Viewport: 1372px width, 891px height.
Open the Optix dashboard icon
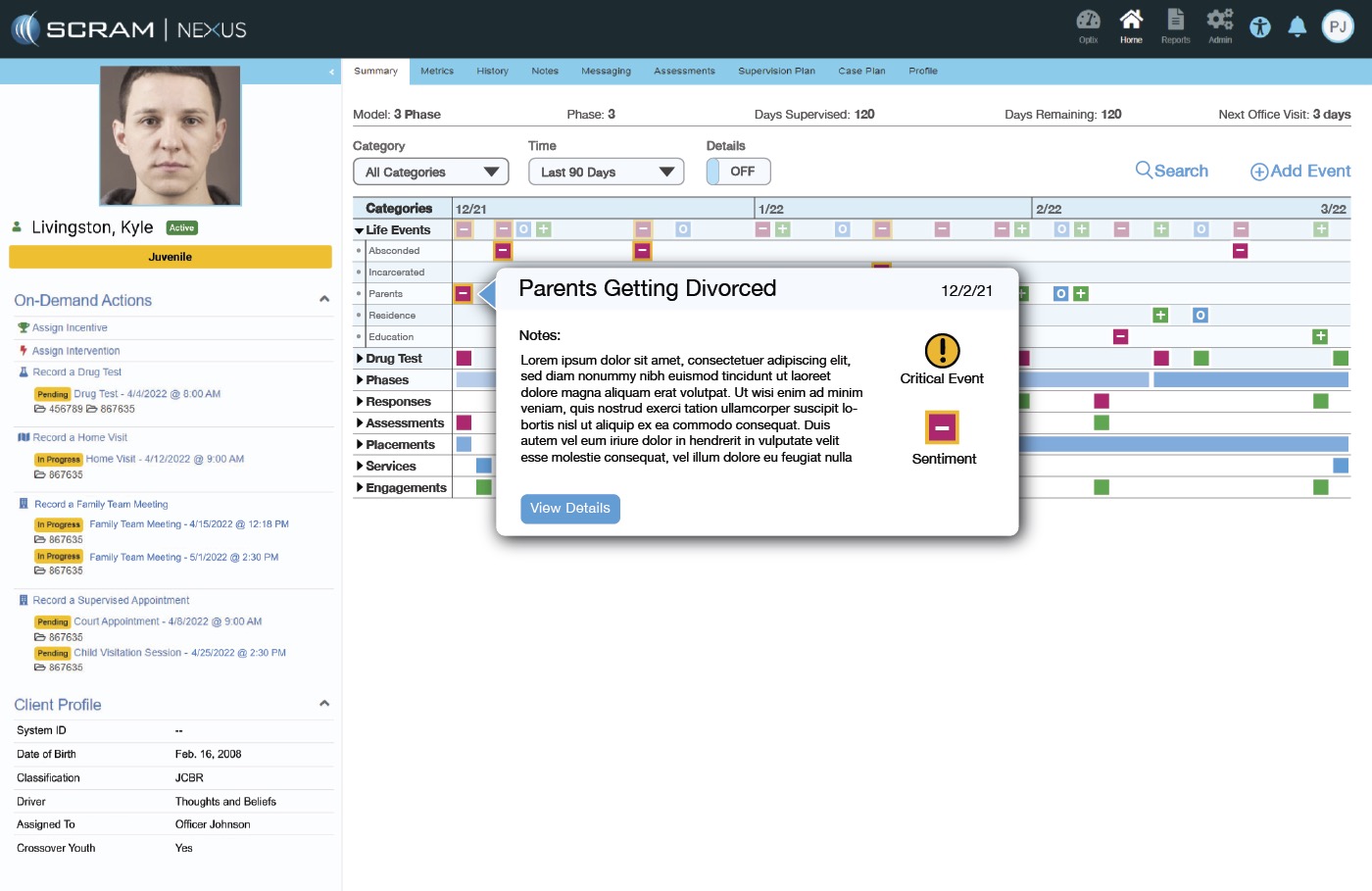coord(1088,21)
